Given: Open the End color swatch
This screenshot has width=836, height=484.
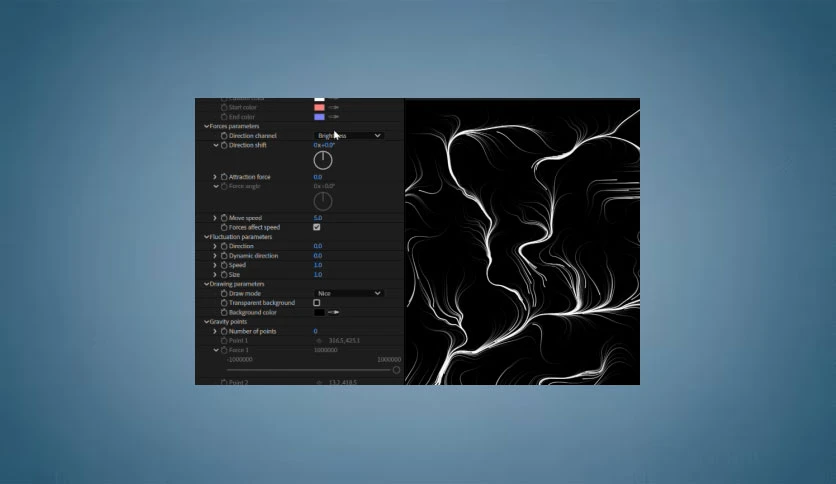Looking at the screenshot, I should 319,117.
